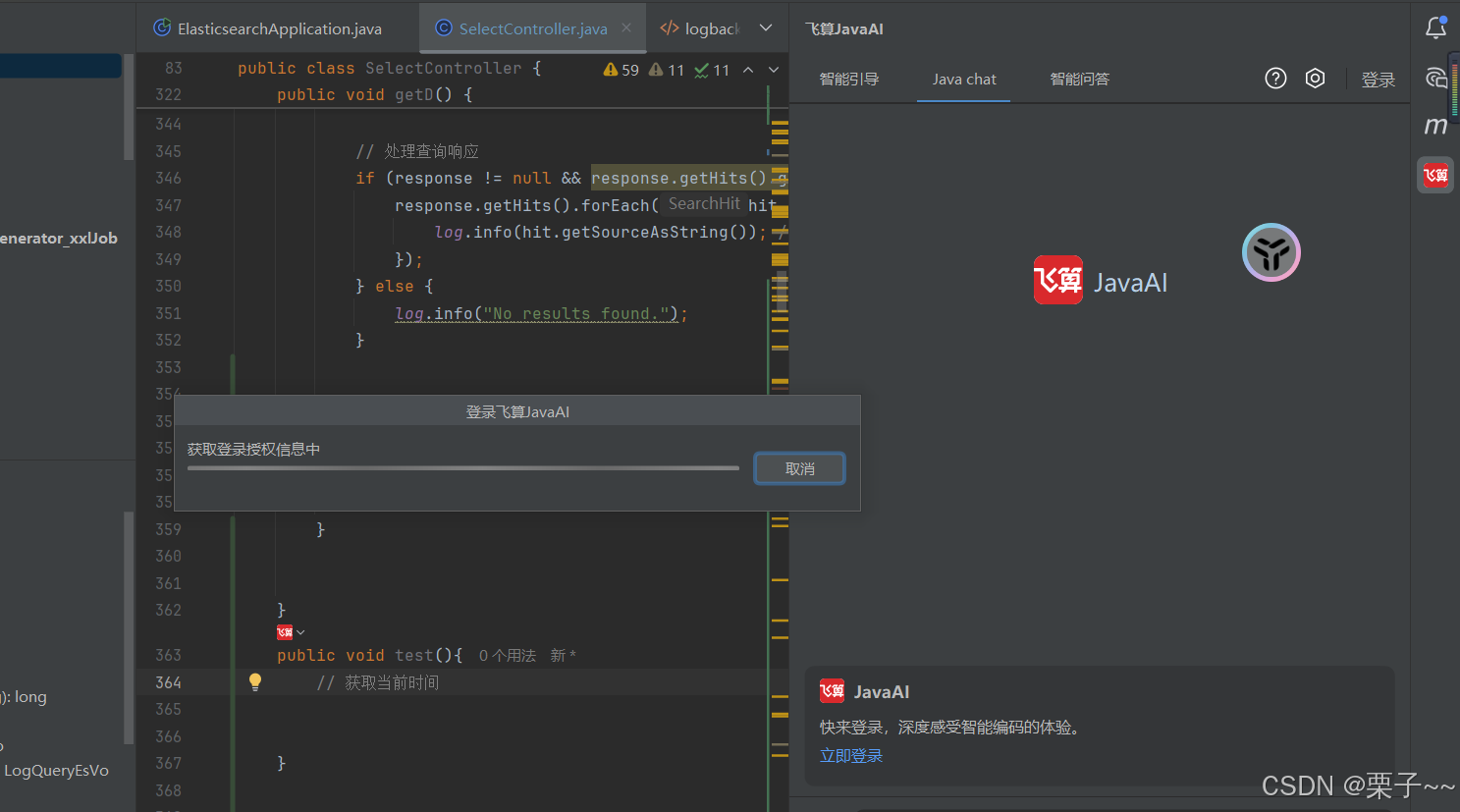Image resolution: width=1460 pixels, height=812 pixels.
Task: Jump to next highlighted error arrow
Action: [774, 70]
